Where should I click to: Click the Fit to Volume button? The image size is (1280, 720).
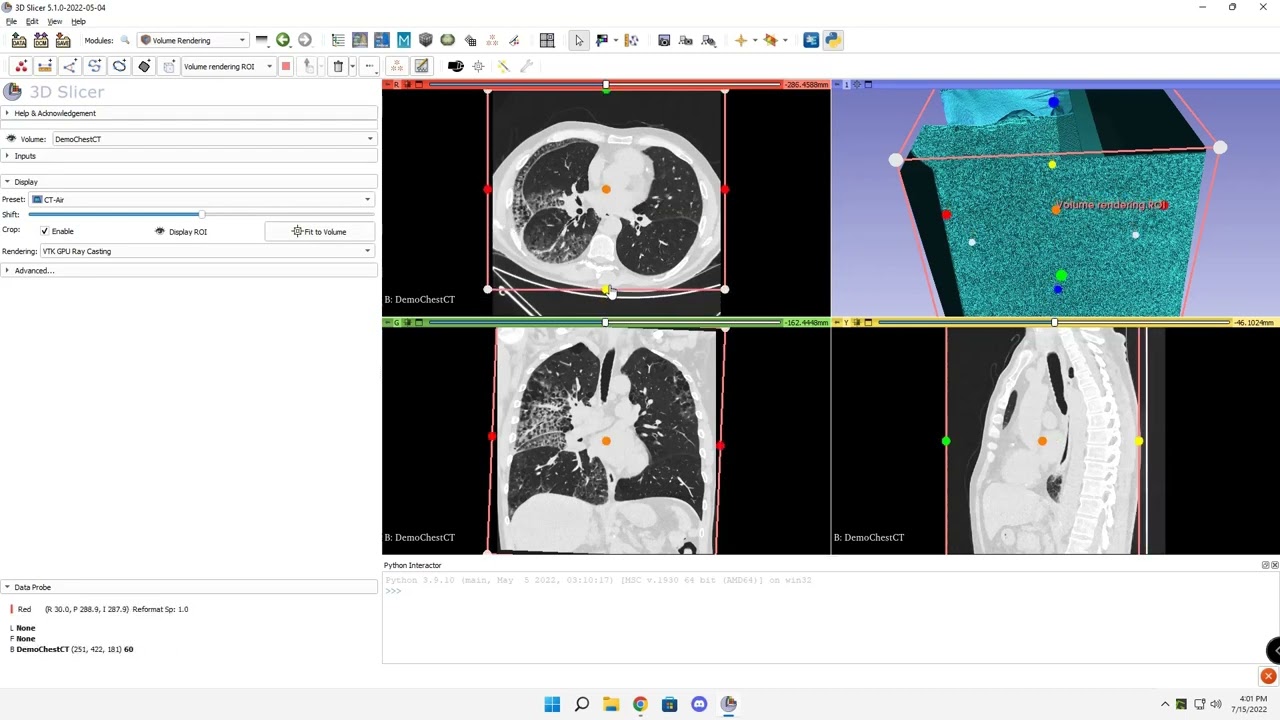pyautogui.click(x=319, y=231)
